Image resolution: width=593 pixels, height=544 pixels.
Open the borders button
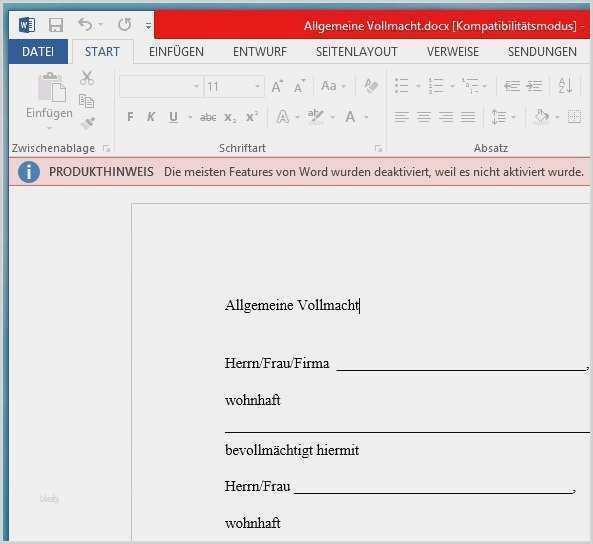click(x=574, y=117)
